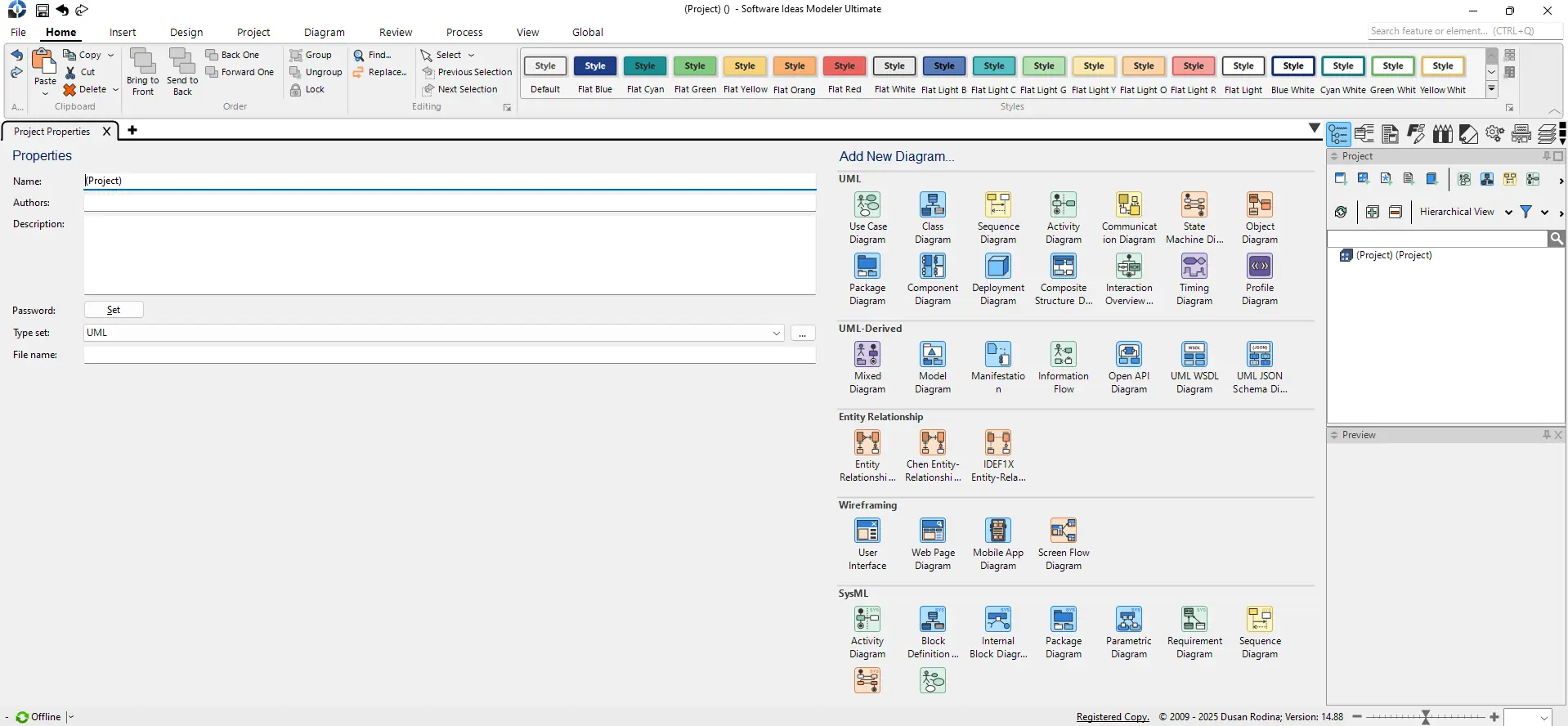Open the Type set dropdown
Viewport: 1568px width, 726px height.
[776, 333]
